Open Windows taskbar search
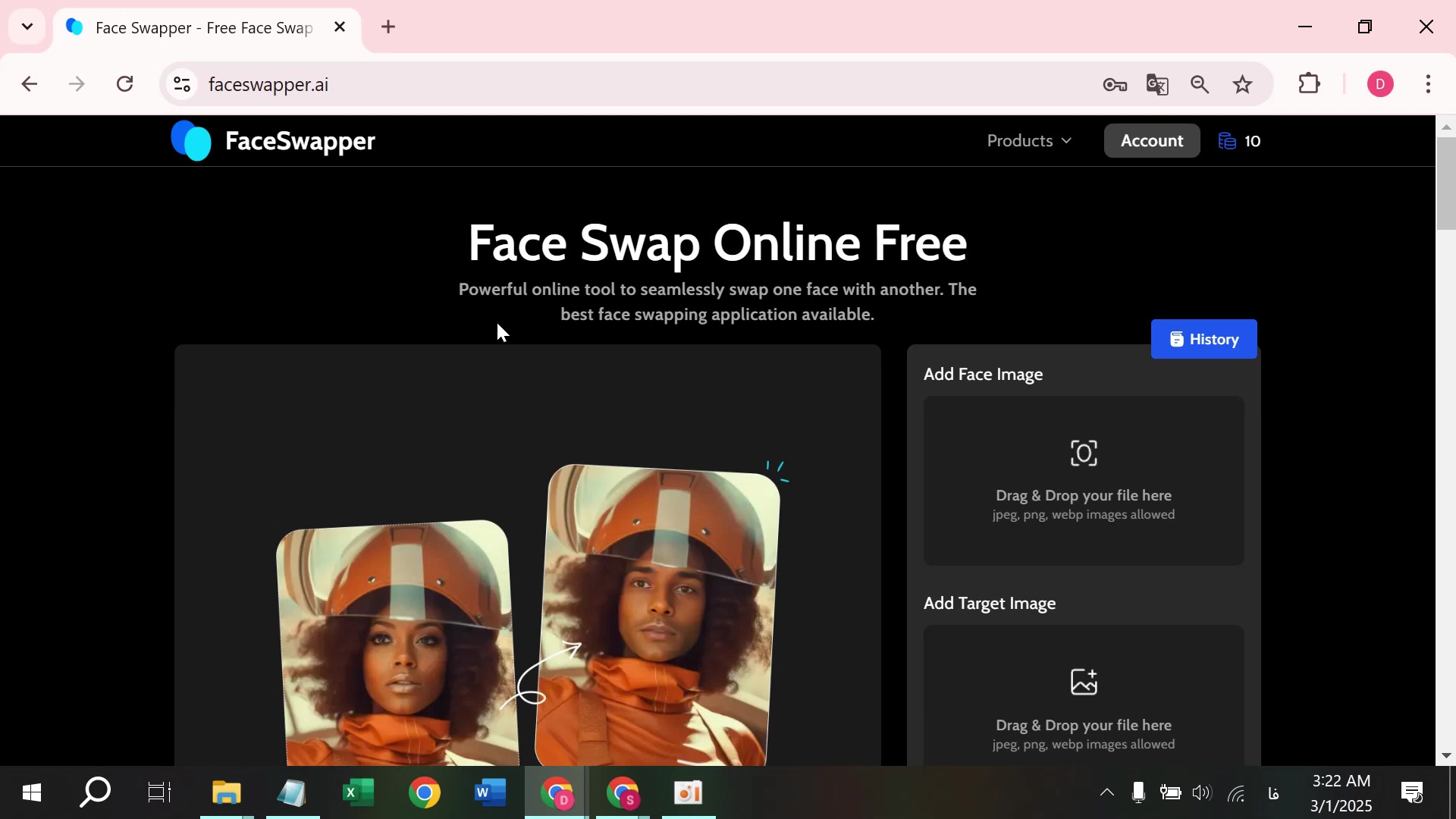This screenshot has width=1456, height=819. pos(96,793)
